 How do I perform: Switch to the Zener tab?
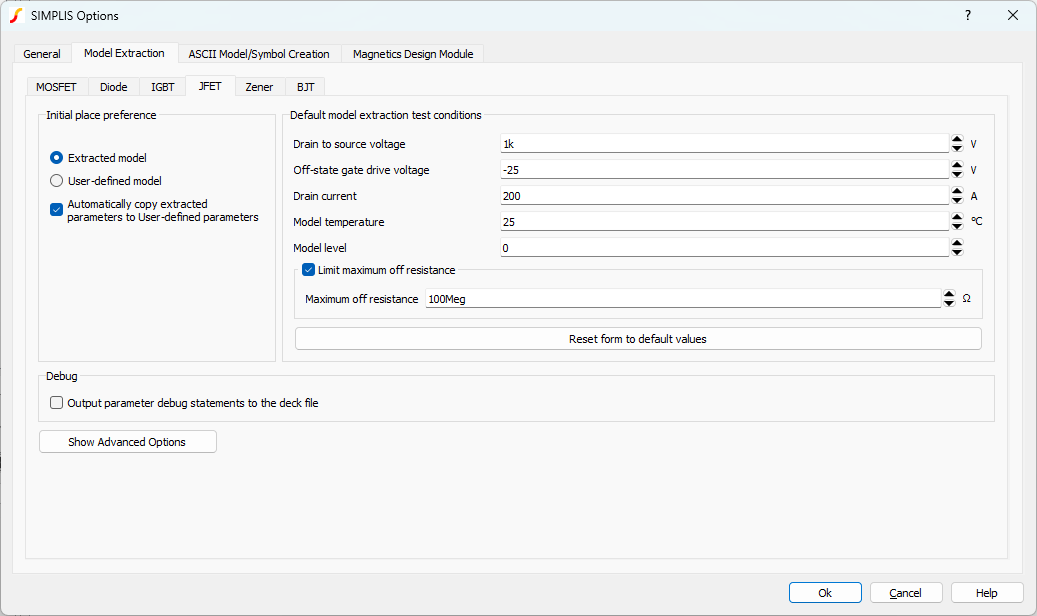(259, 87)
